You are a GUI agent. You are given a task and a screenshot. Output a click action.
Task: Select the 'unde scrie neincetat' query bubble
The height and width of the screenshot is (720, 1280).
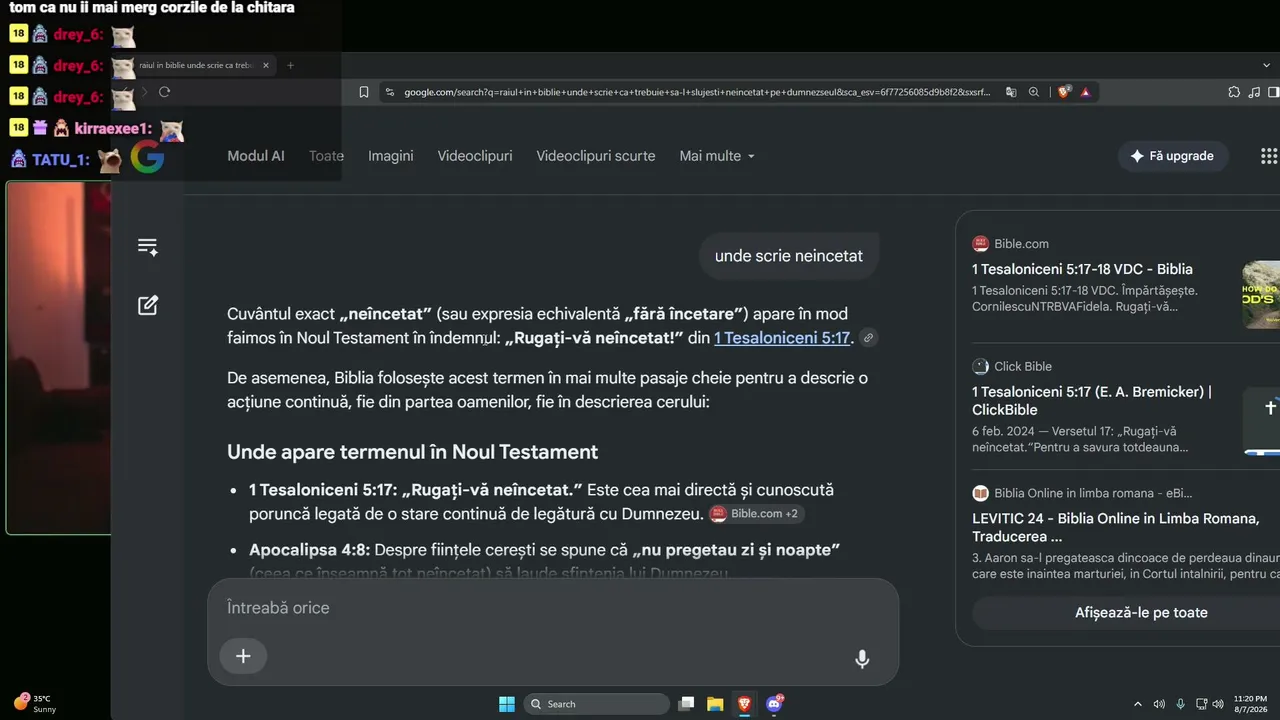(789, 256)
